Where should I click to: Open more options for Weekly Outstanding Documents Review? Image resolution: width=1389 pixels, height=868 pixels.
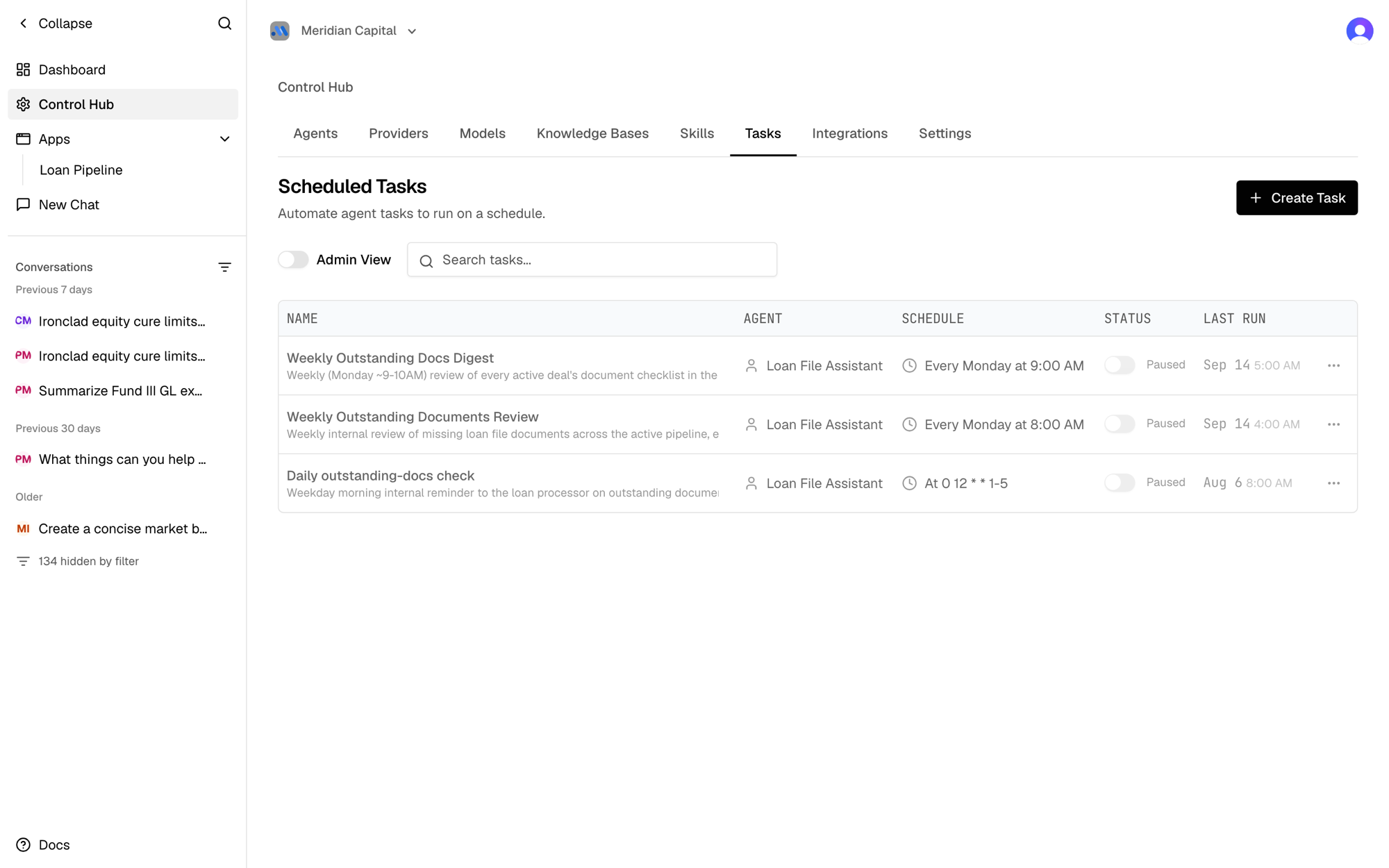click(1333, 424)
